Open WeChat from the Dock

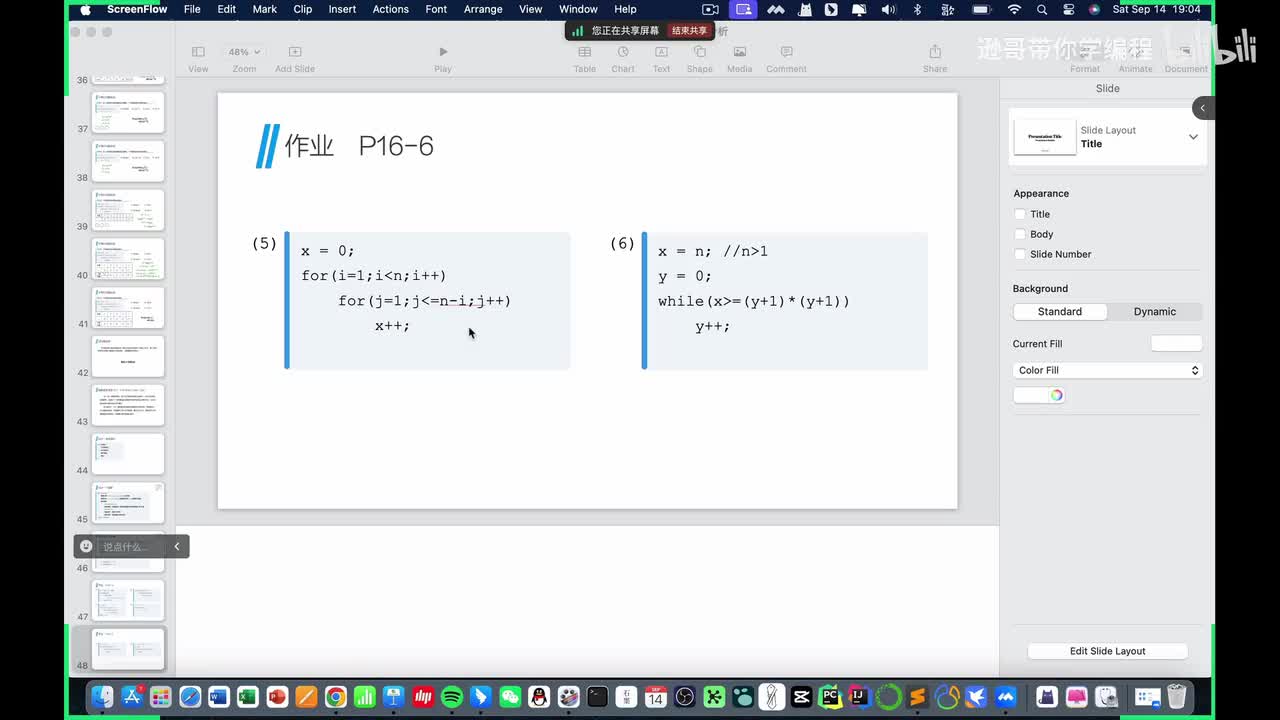(510, 697)
